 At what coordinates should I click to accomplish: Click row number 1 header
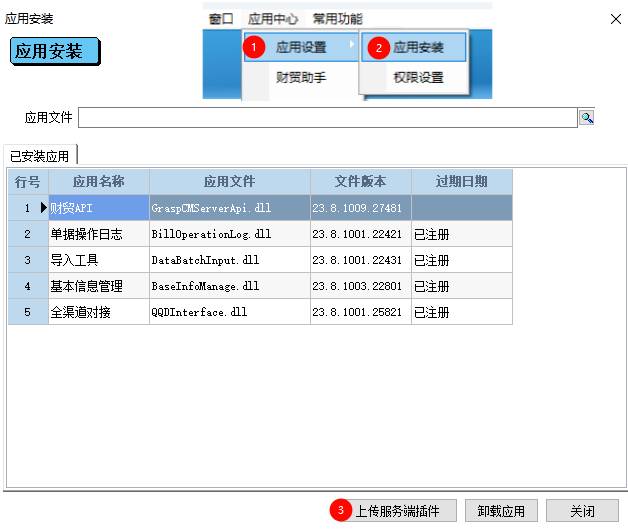pyautogui.click(x=28, y=208)
